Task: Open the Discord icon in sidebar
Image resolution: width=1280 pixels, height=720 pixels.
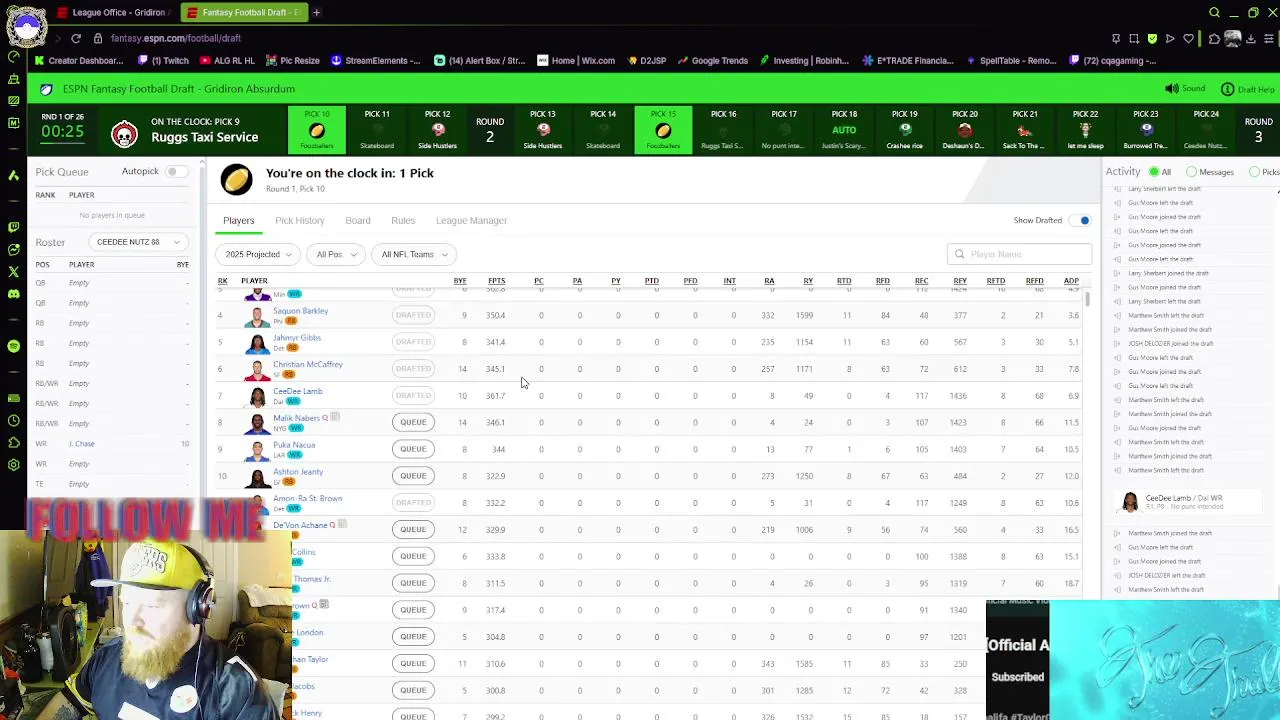Action: (13, 293)
